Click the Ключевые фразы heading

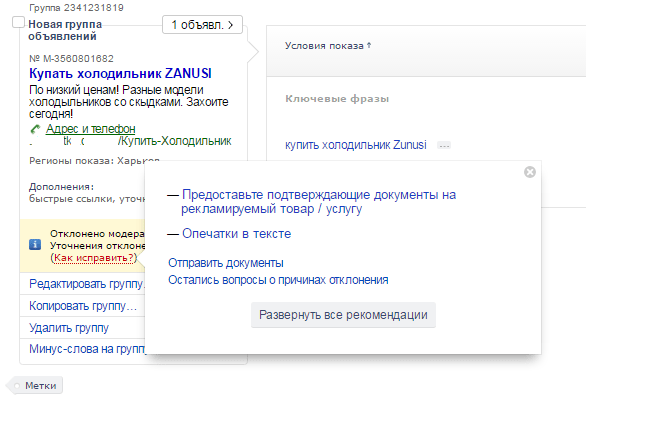click(x=337, y=99)
